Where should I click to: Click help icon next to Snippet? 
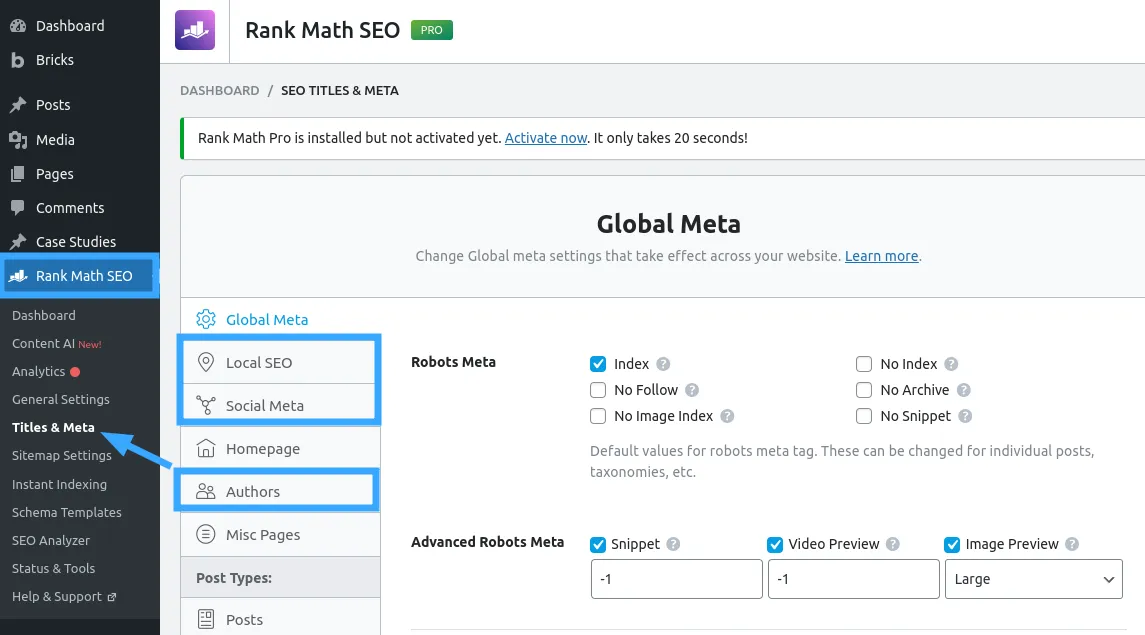click(673, 544)
